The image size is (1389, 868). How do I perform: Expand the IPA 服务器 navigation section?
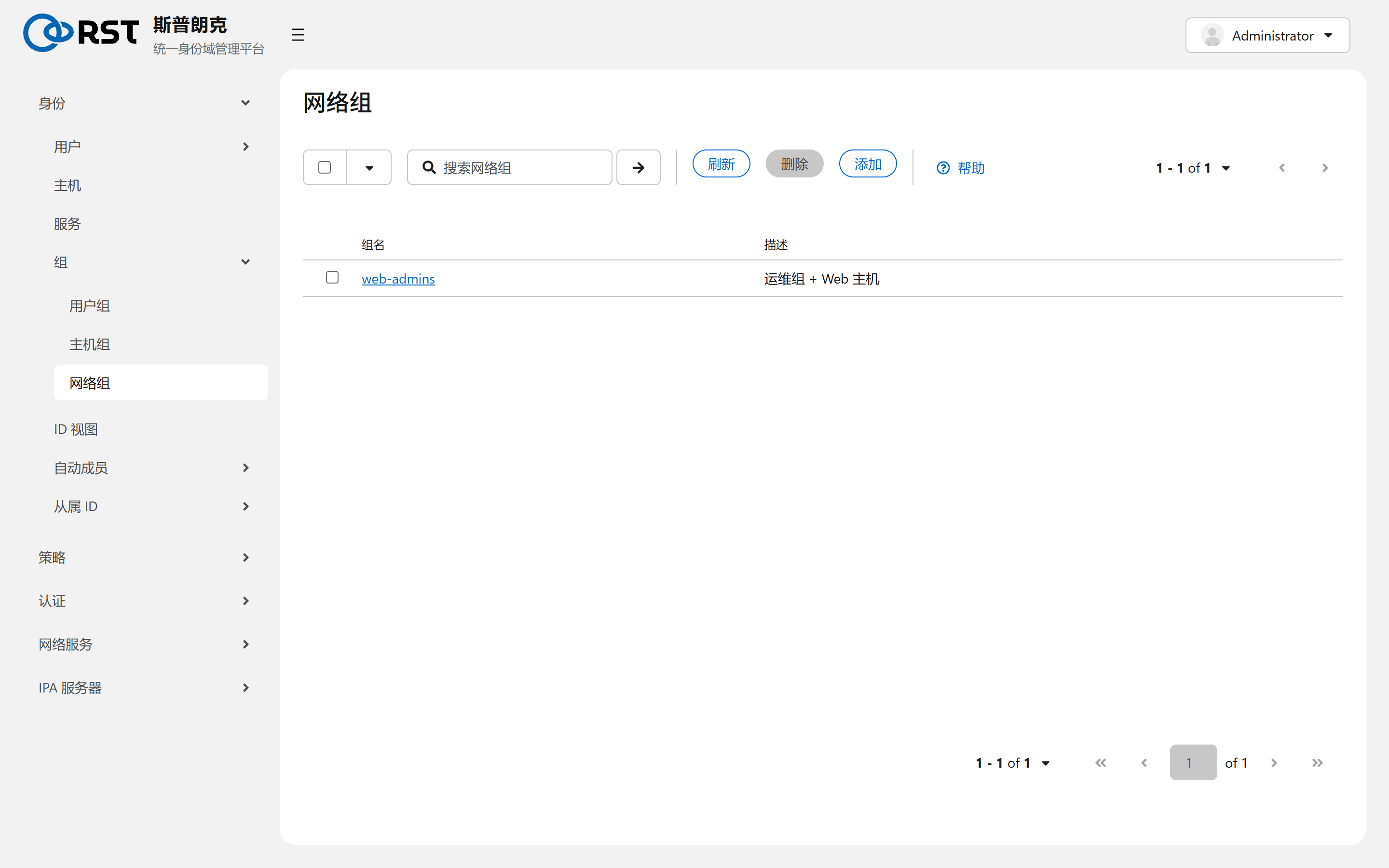[145, 688]
